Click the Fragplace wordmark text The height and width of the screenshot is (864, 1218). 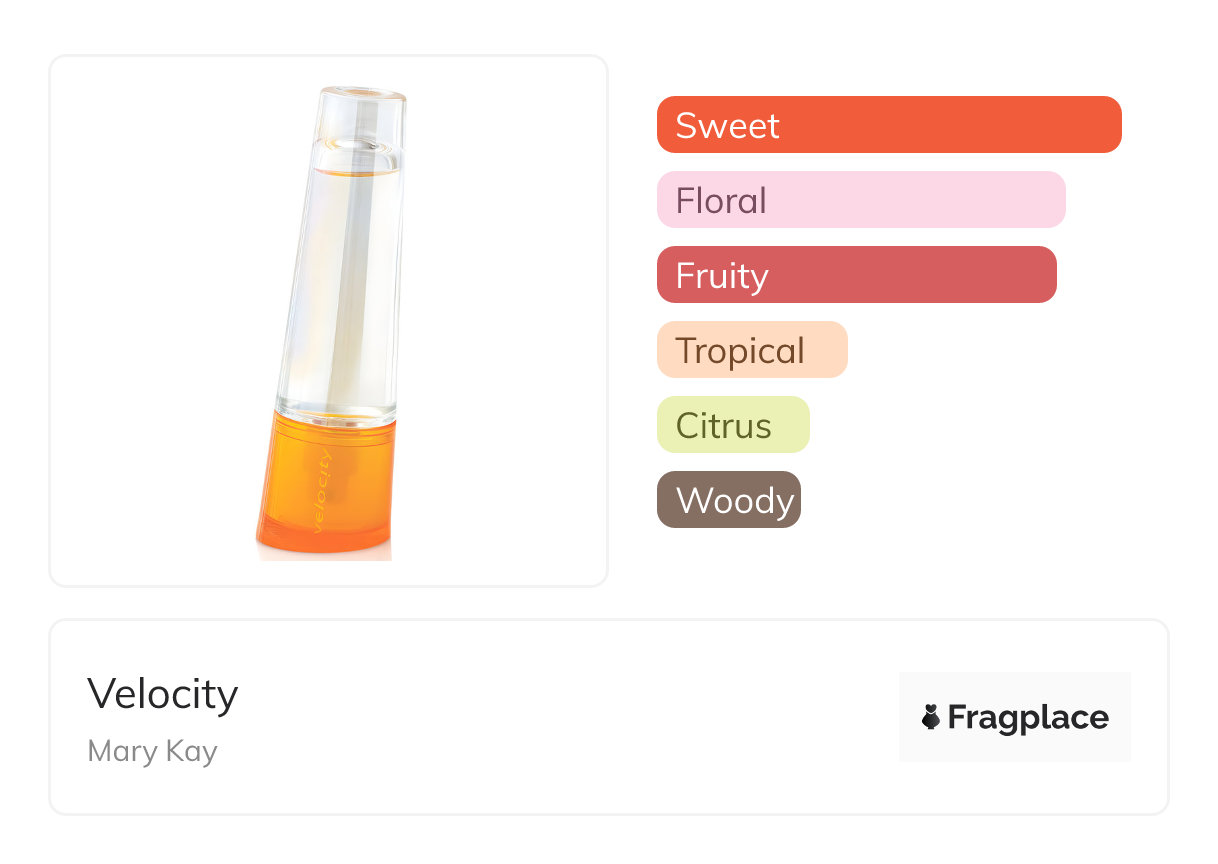point(1028,718)
